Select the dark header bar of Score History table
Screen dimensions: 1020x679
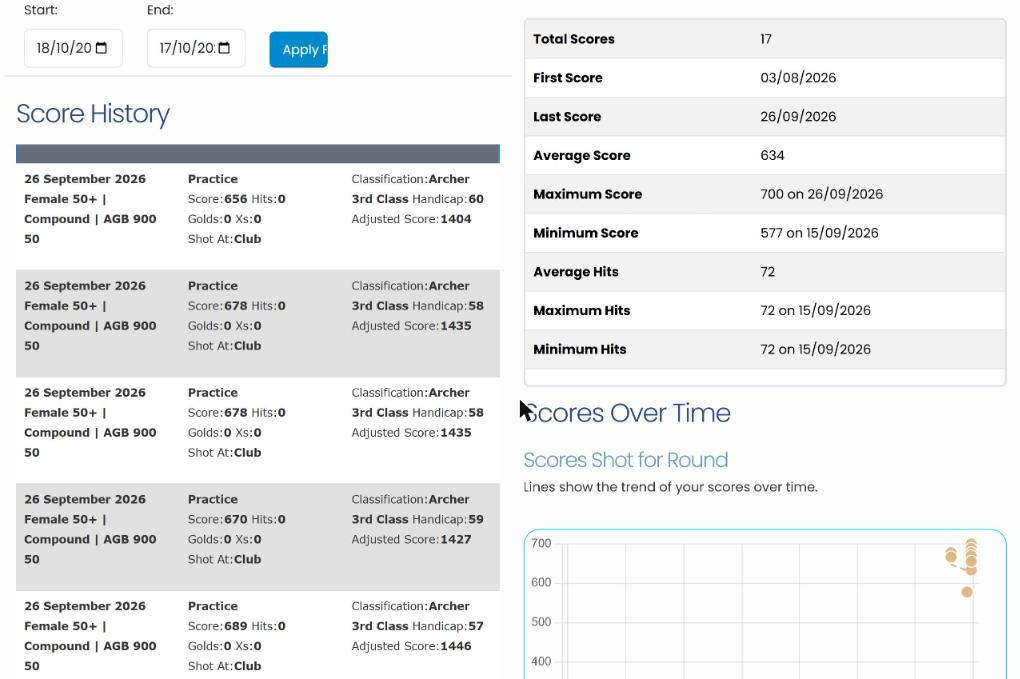click(x=258, y=153)
